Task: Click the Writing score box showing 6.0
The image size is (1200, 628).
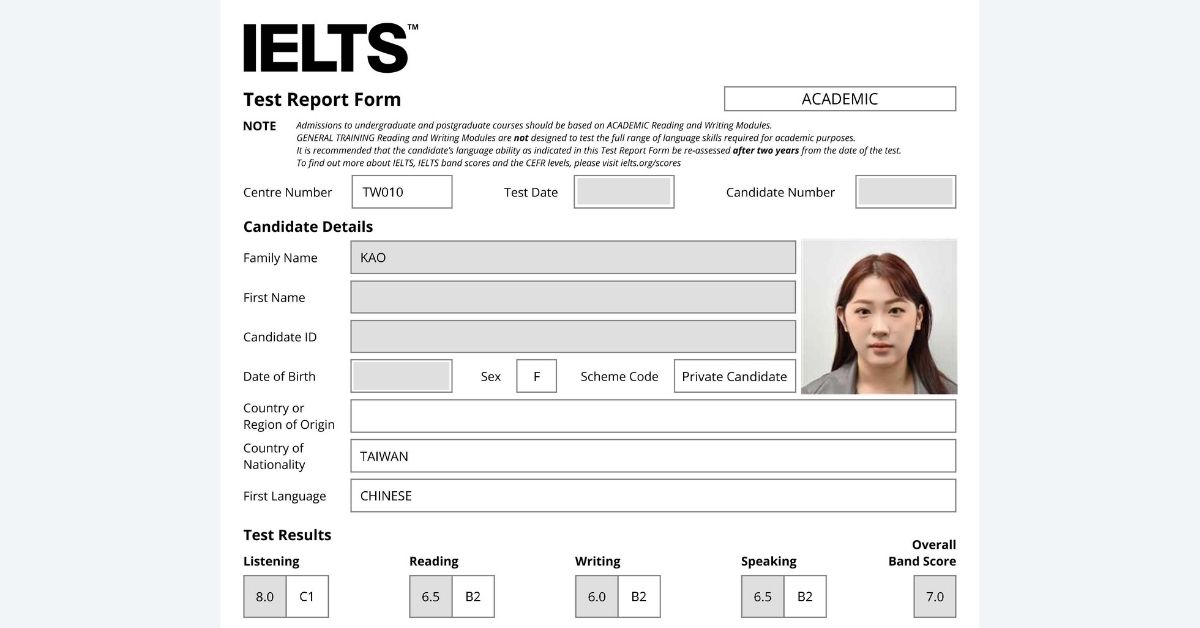Action: (596, 596)
